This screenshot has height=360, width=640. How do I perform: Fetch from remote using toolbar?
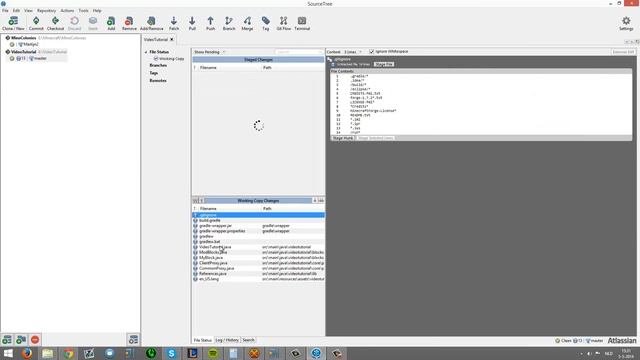(x=174, y=23)
